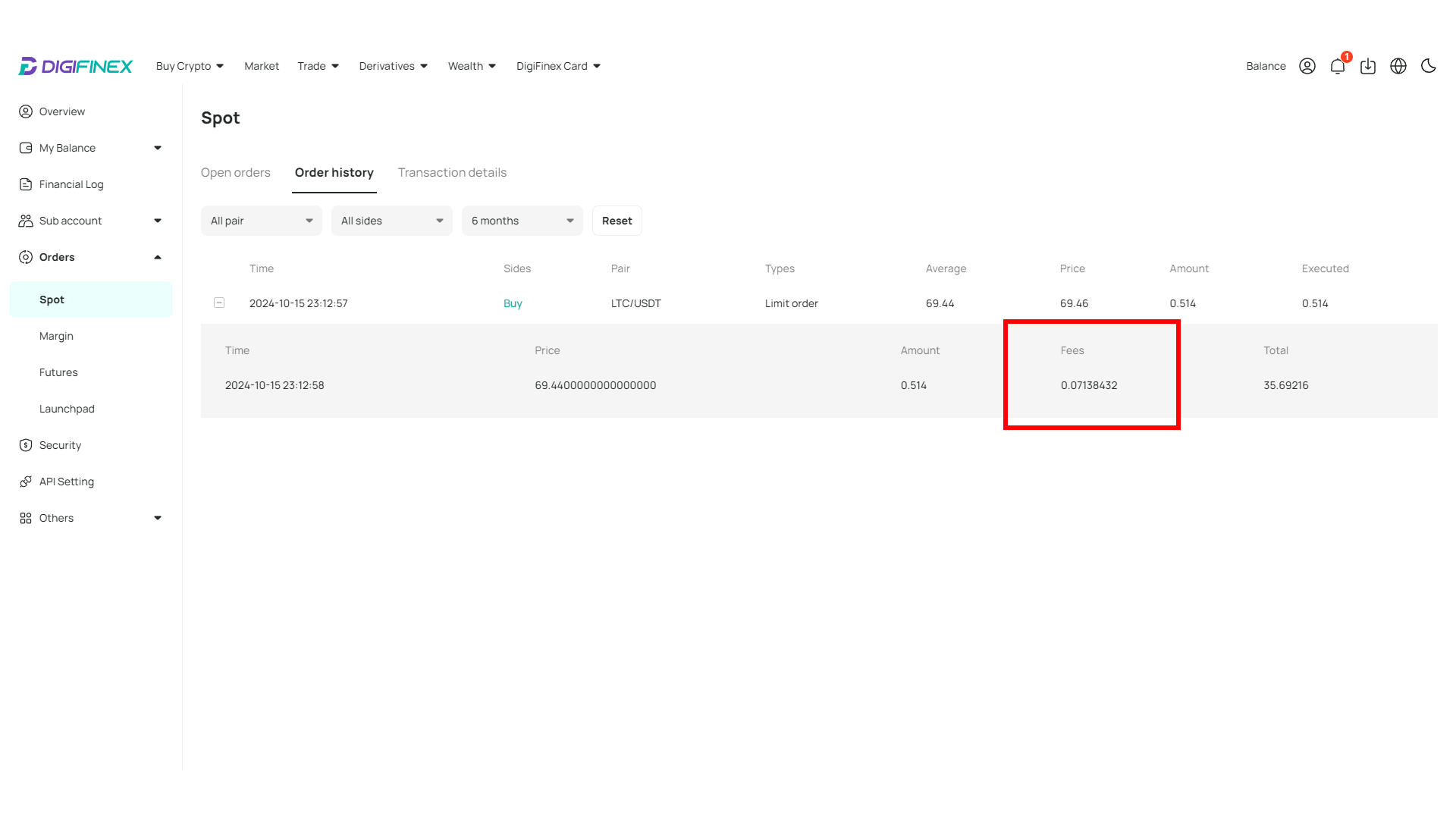Click the Sub account people icon
This screenshot has height=819, width=1456.
26,221
